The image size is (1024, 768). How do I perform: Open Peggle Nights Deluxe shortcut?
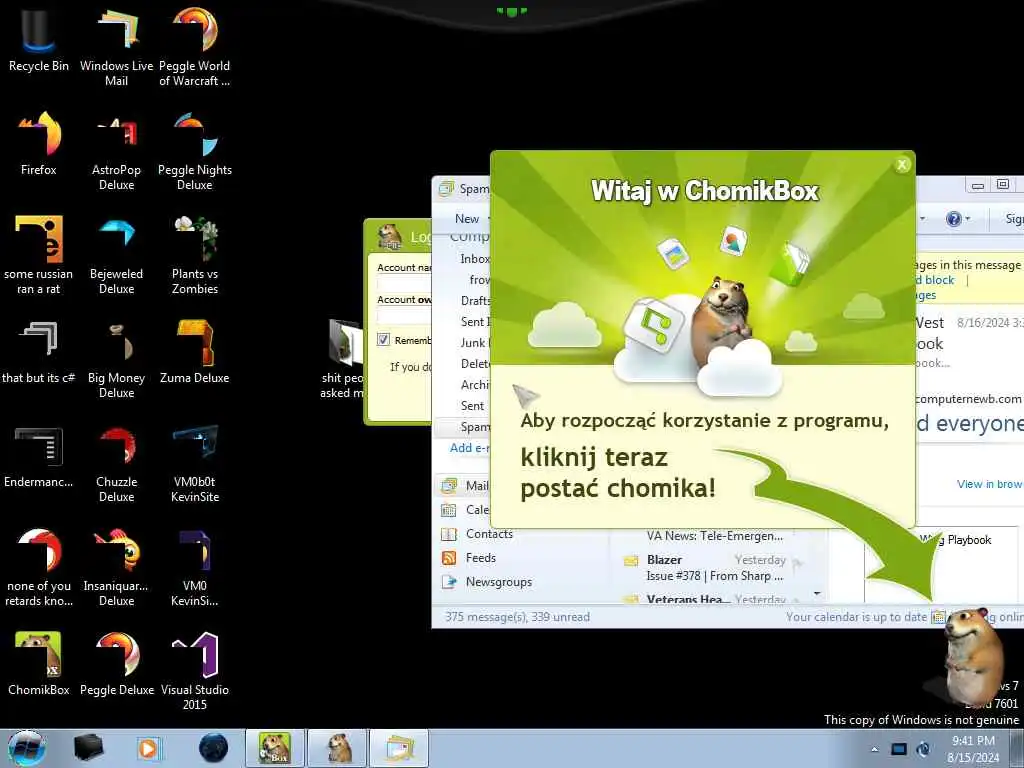[195, 150]
